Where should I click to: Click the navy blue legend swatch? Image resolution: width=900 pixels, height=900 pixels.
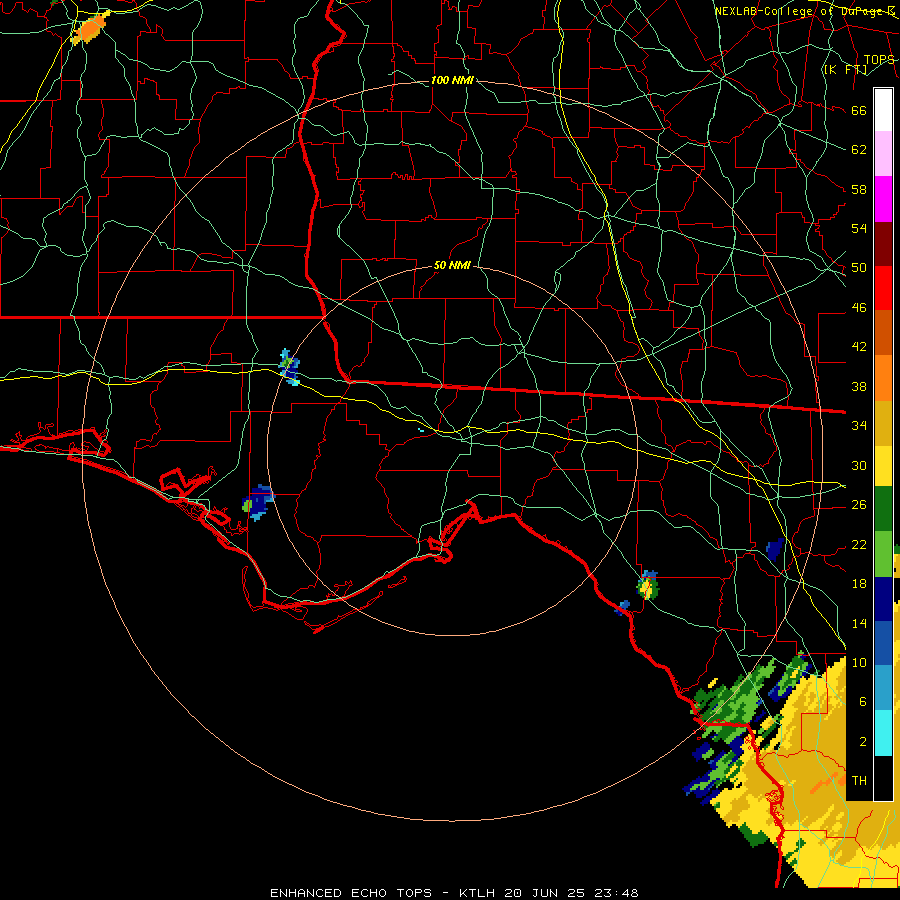pyautogui.click(x=883, y=599)
